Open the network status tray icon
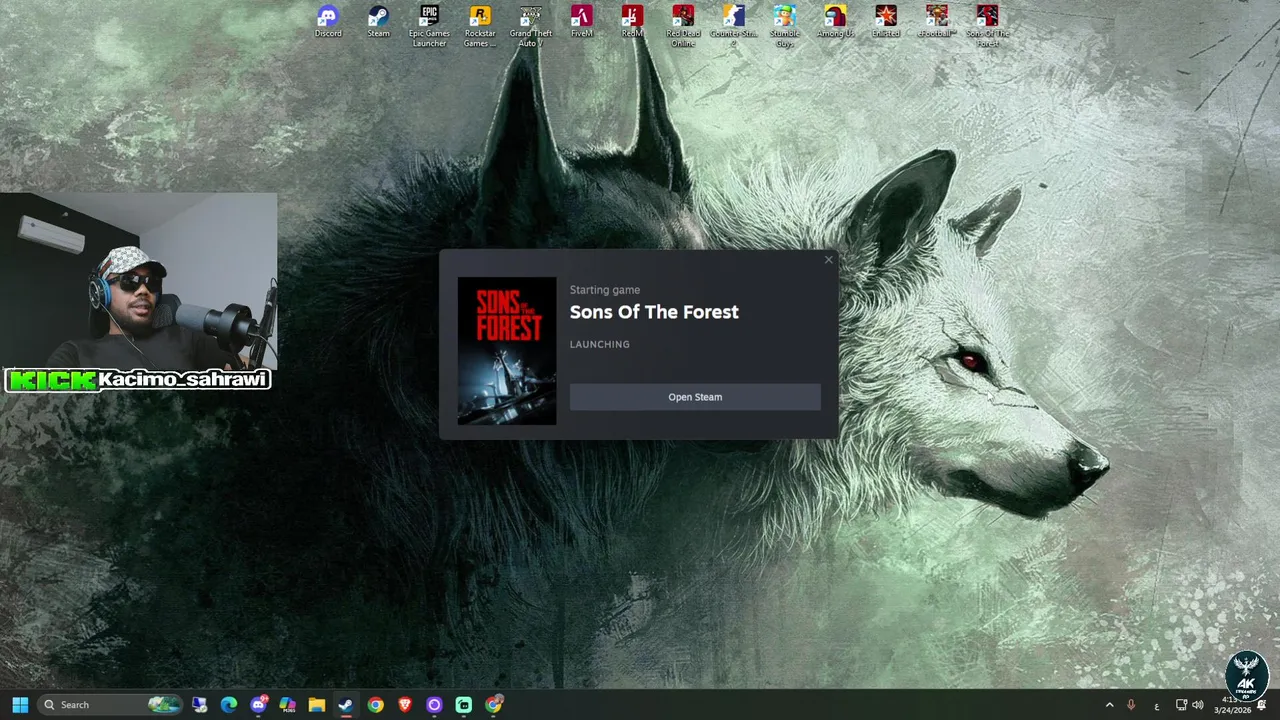This screenshot has width=1280, height=720. click(1181, 705)
